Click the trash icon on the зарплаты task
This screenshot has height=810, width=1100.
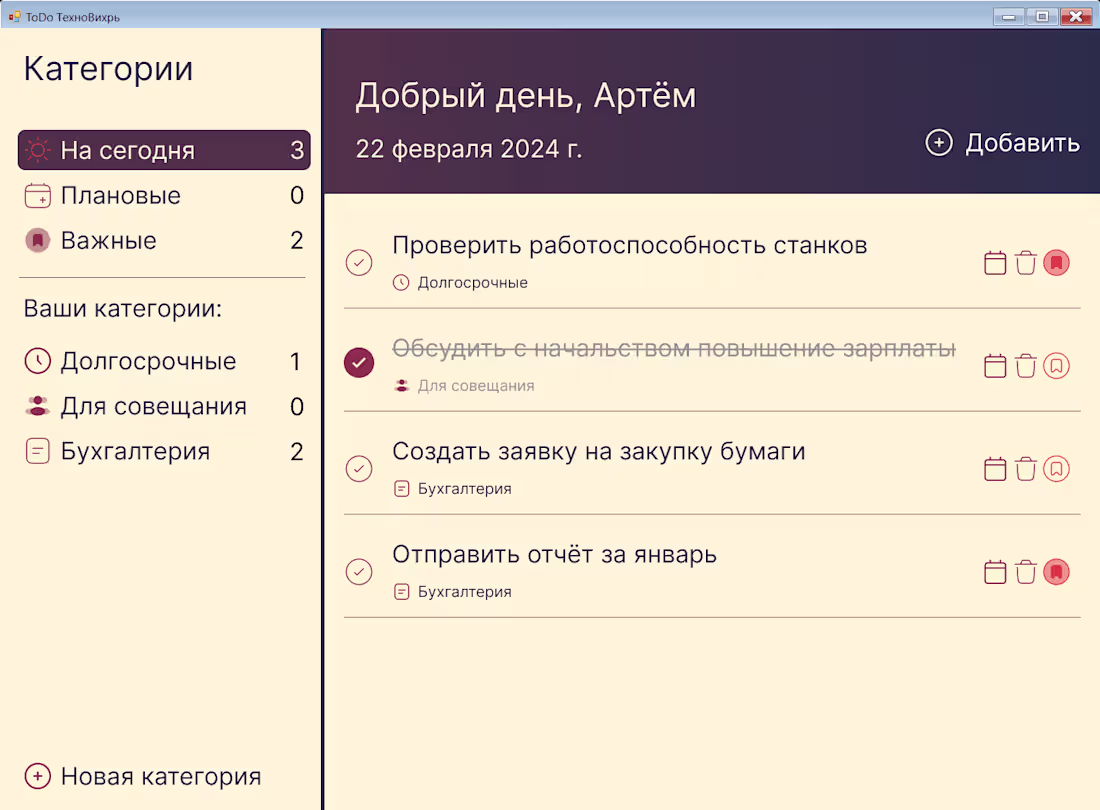point(1026,365)
